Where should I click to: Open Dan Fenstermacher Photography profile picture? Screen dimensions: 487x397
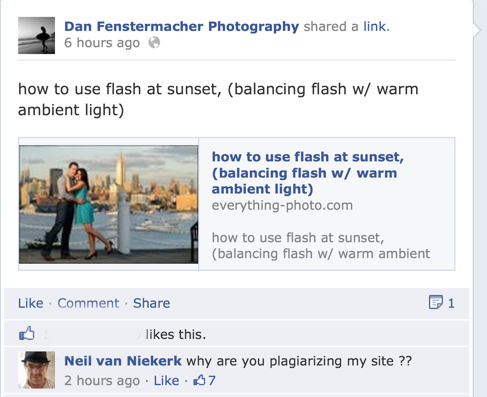(36, 35)
